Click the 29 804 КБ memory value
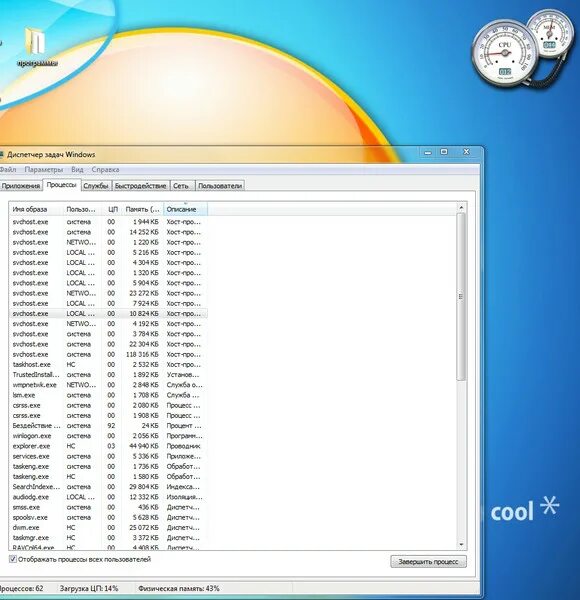 click(x=144, y=487)
